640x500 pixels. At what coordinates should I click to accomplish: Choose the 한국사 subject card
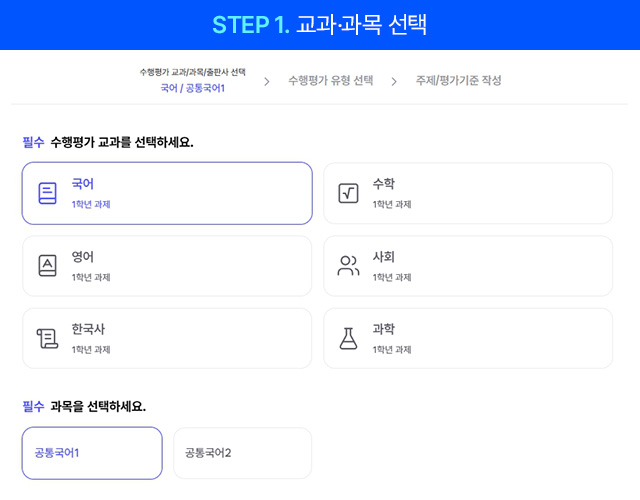167,339
